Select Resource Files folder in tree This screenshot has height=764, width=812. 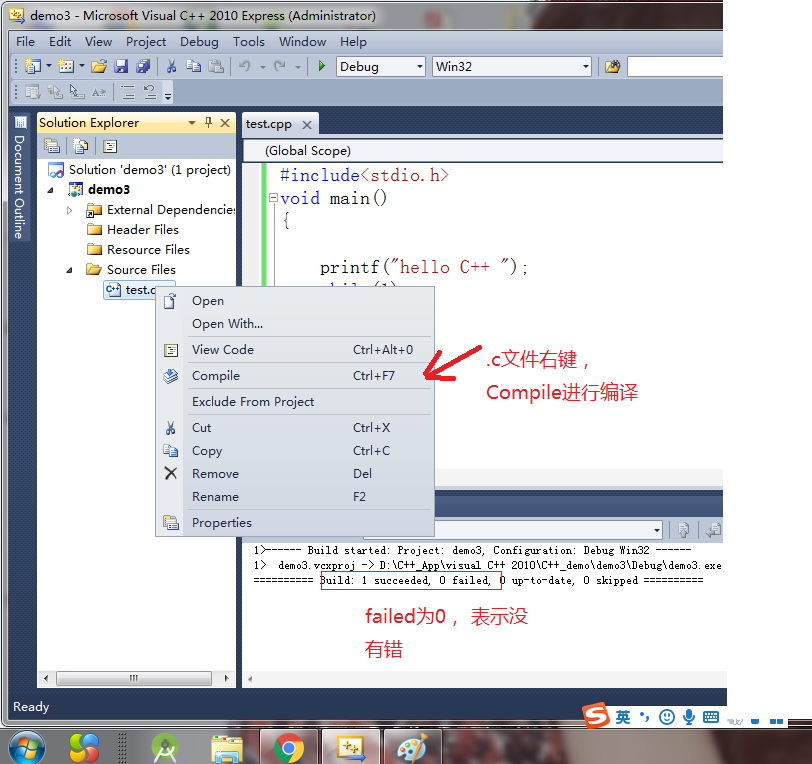[x=148, y=250]
